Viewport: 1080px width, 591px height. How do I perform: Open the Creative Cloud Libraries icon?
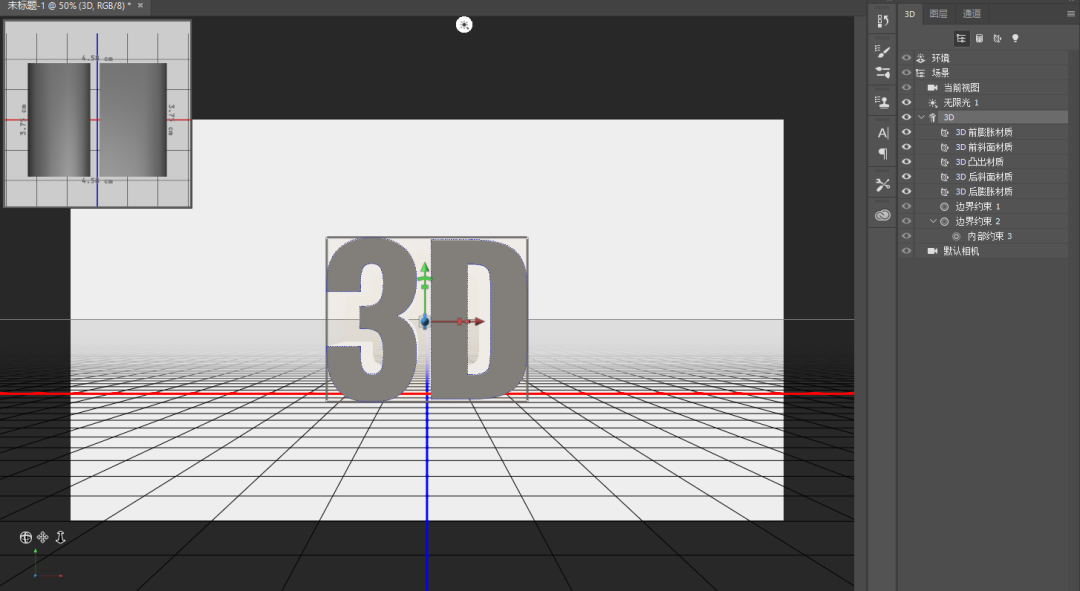(882, 216)
